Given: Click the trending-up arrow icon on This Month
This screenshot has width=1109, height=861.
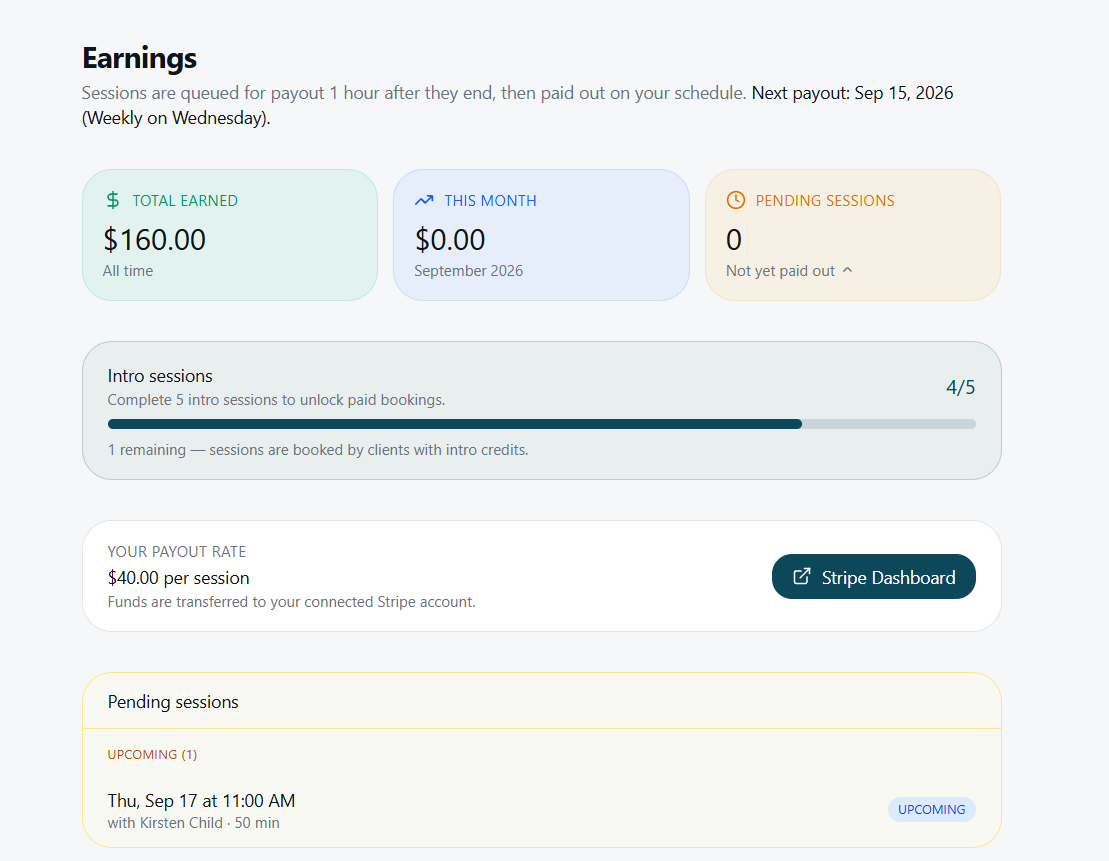Looking at the screenshot, I should click(x=424, y=200).
